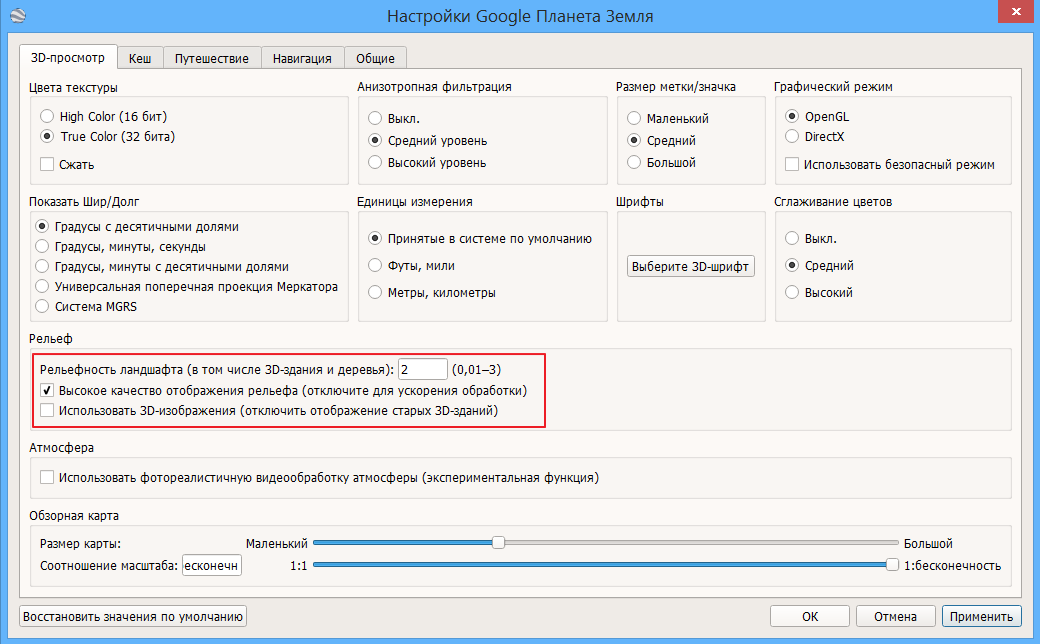The image size is (1040, 644).
Task: Click the Выберите 3D-шрифт button
Action: [x=690, y=267]
